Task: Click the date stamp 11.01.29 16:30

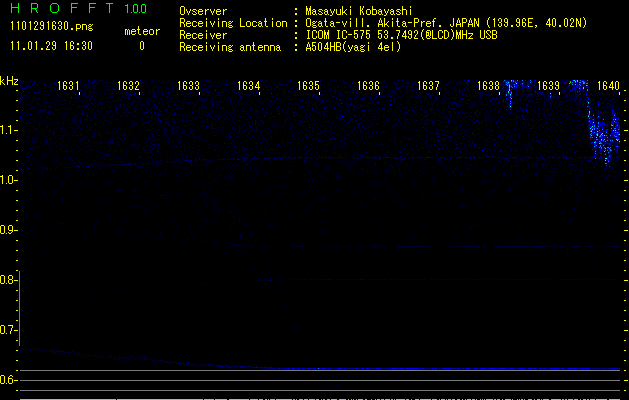Action: [51, 46]
